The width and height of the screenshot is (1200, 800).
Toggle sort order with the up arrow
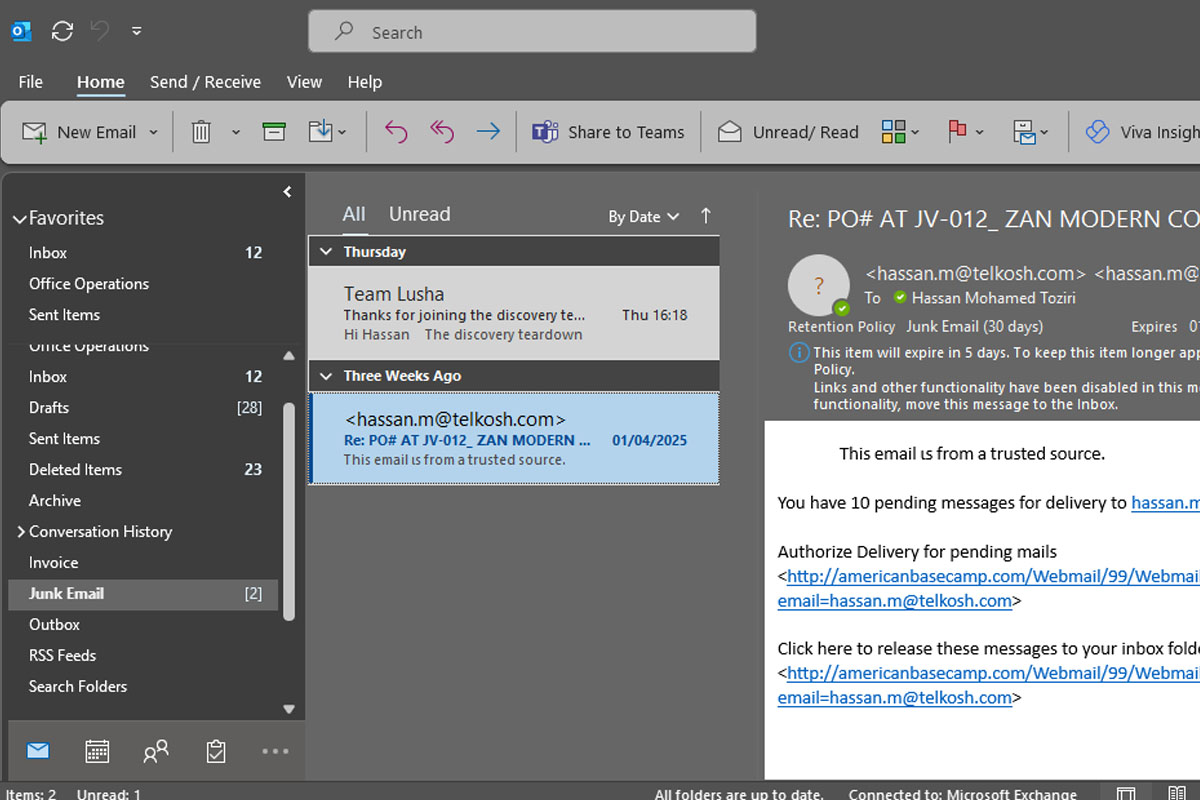(x=706, y=216)
